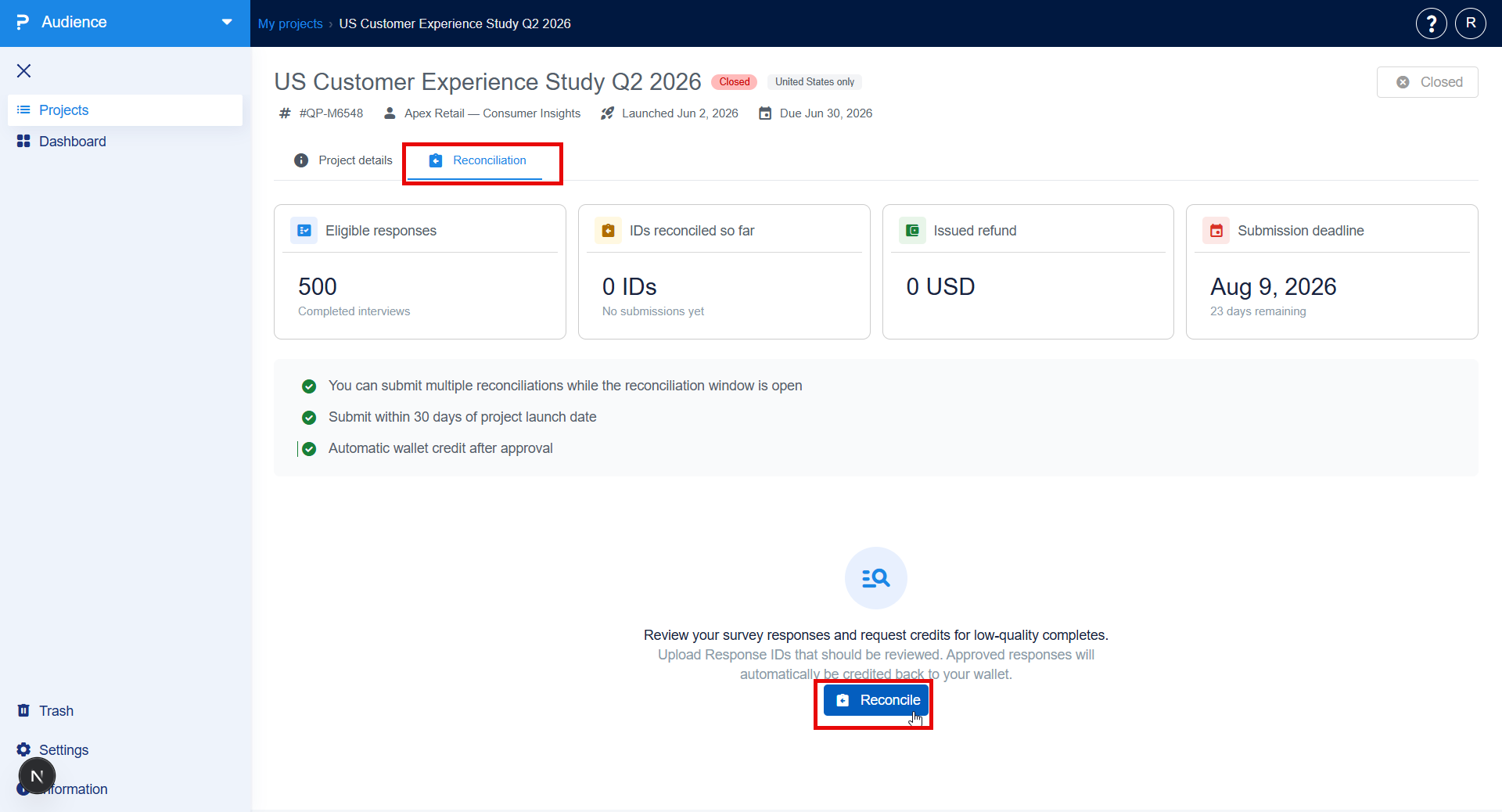
Task: Click the Submission deadline calendar icon
Action: tap(1216, 231)
